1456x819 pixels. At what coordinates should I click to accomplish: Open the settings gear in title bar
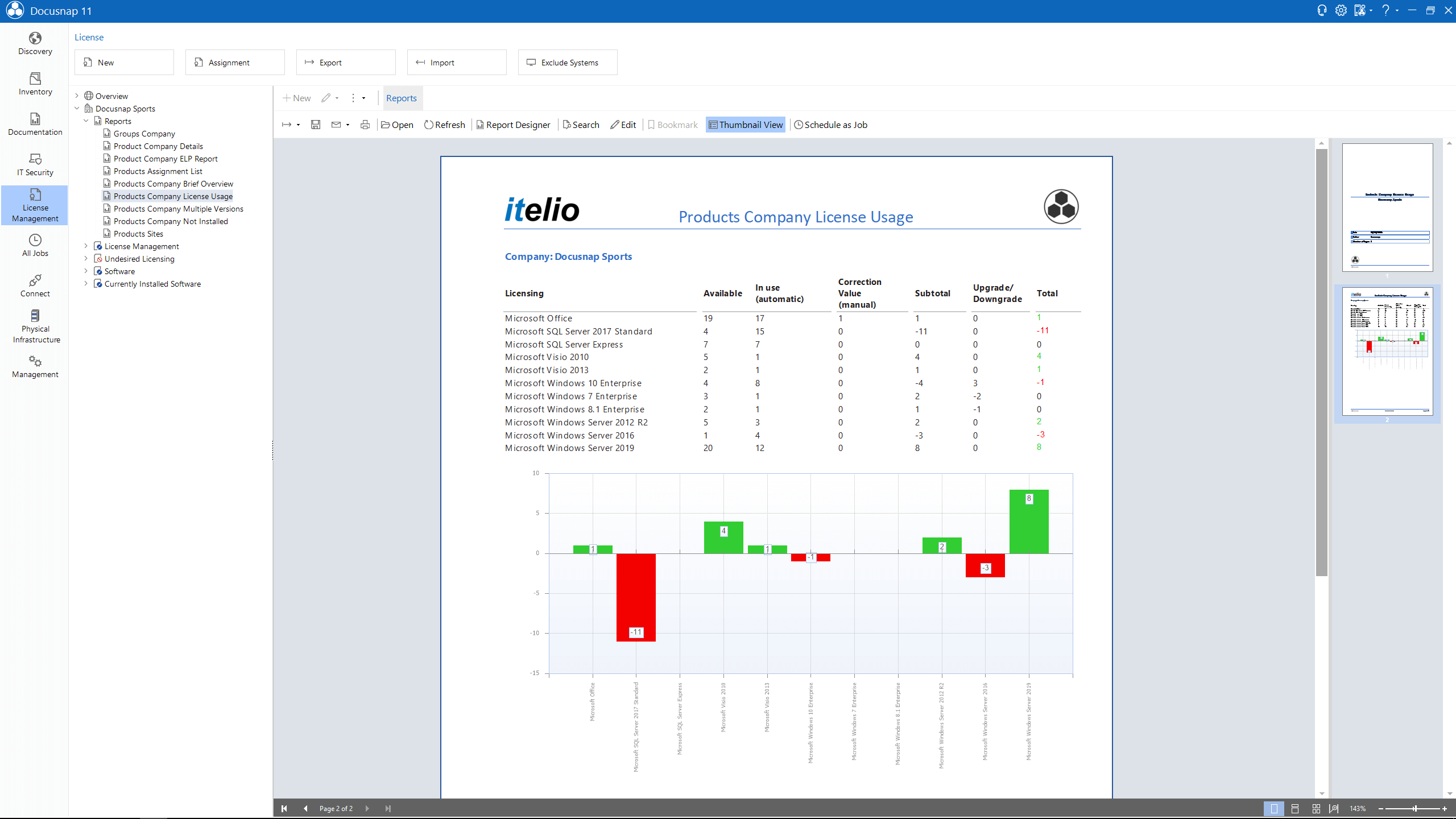click(1341, 10)
